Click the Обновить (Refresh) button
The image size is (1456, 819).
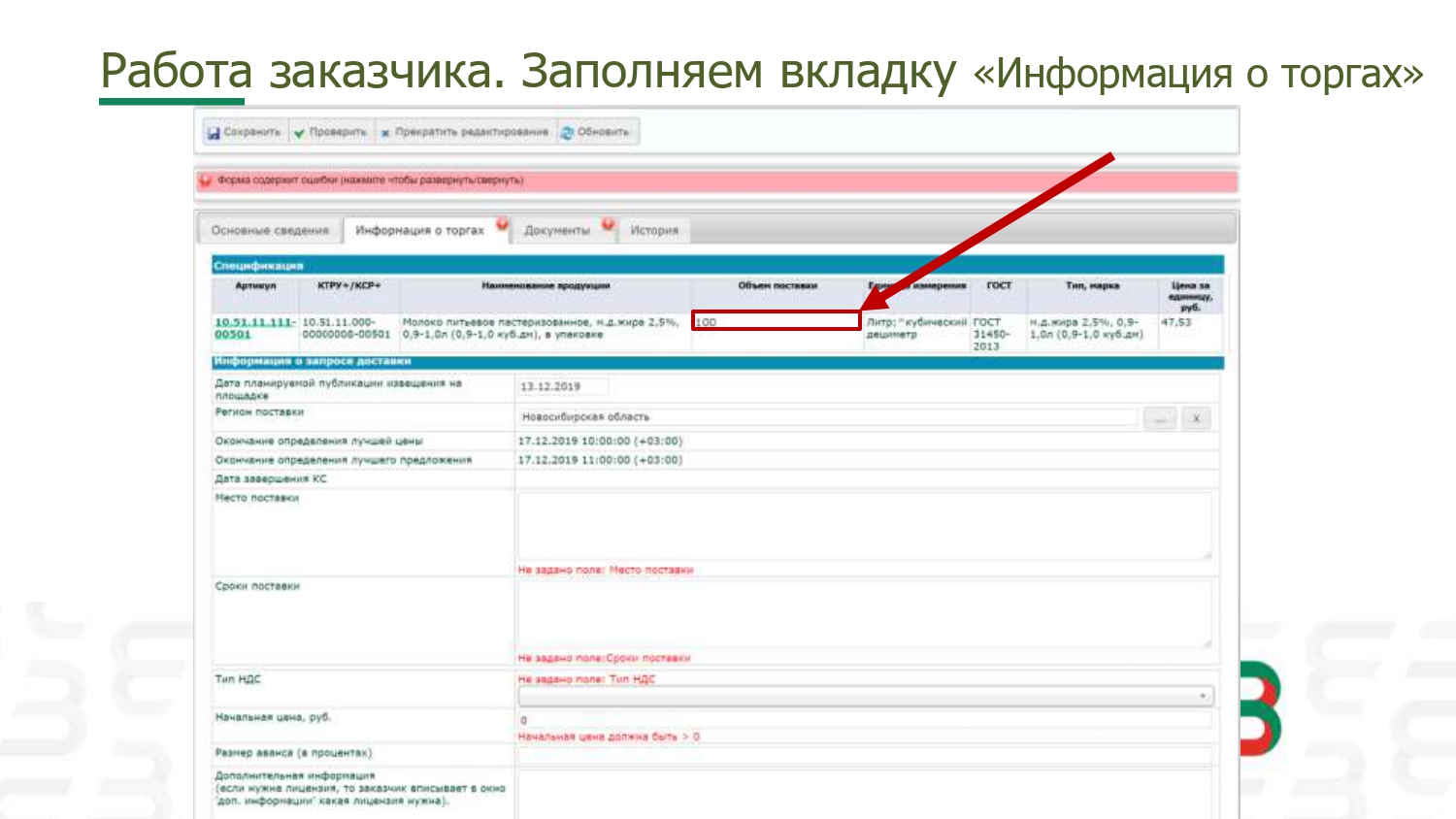(595, 132)
